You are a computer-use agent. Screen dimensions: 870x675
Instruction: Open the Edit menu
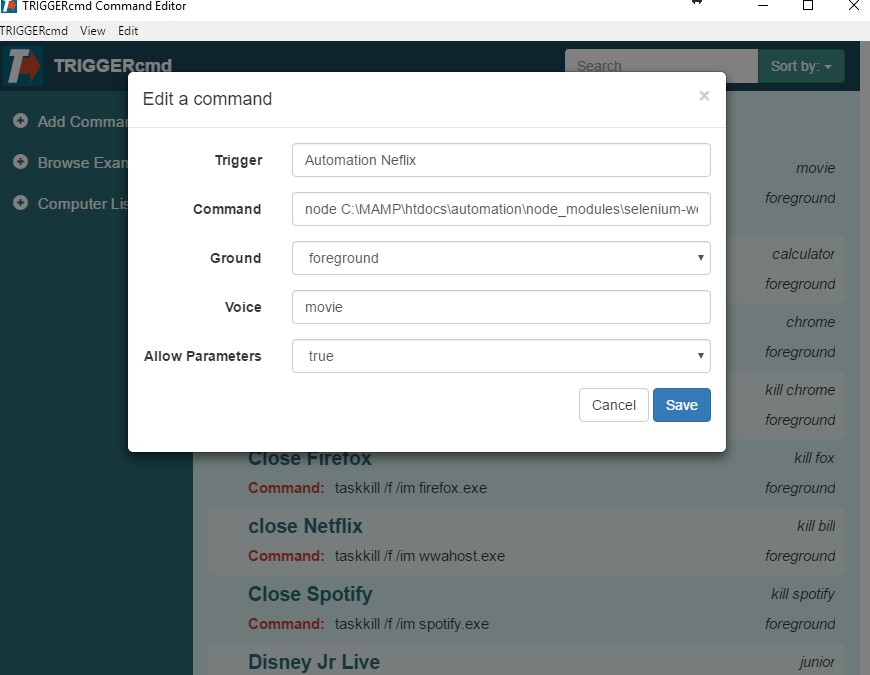tap(128, 31)
